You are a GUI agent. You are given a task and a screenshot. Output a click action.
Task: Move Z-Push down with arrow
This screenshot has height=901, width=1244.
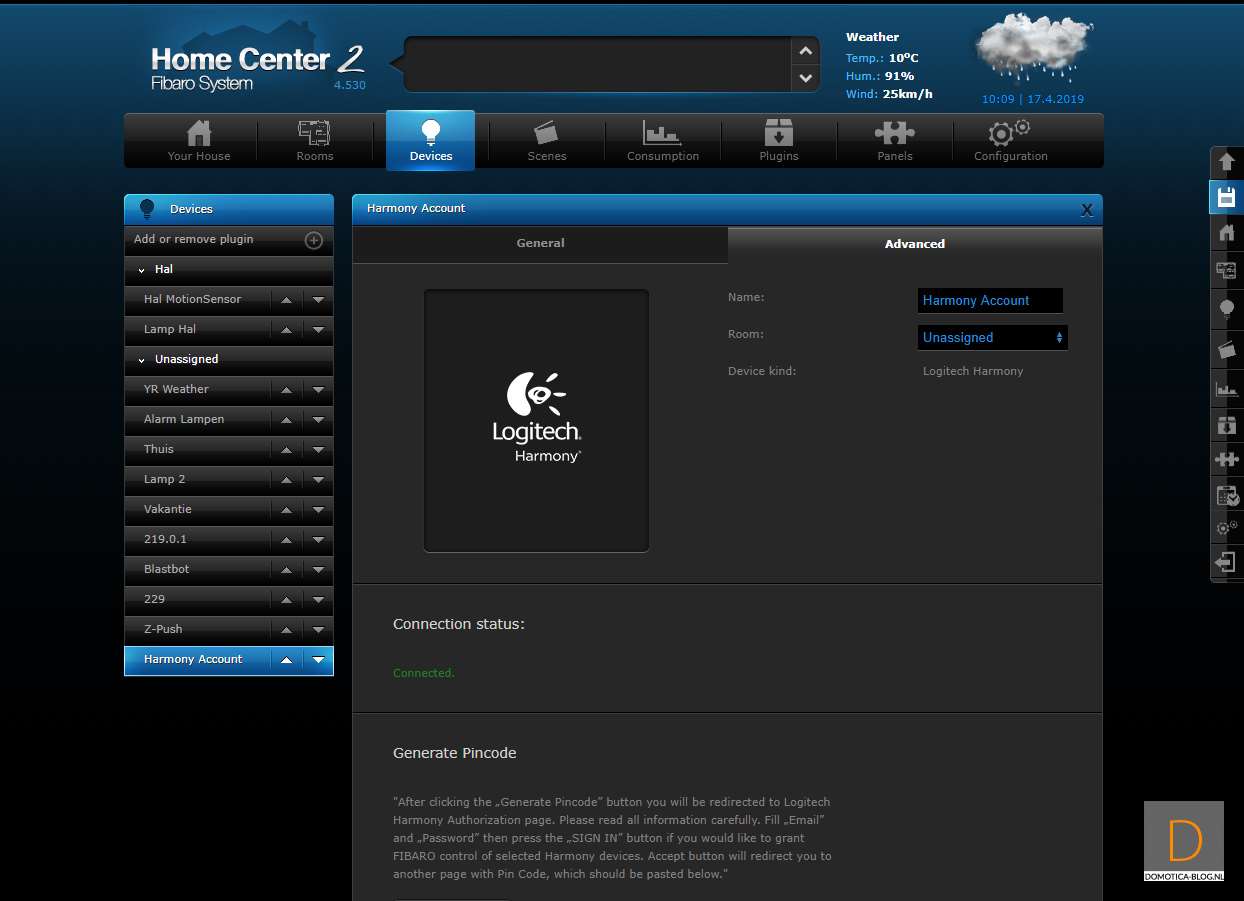[318, 630]
